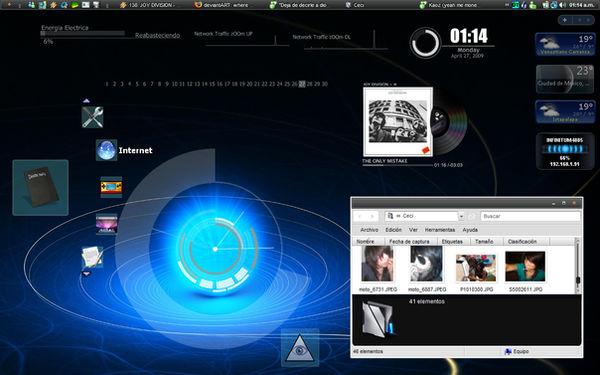The image size is (600, 375).
Task: Select the P1010300.JPG thumbnail
Action: (476, 268)
